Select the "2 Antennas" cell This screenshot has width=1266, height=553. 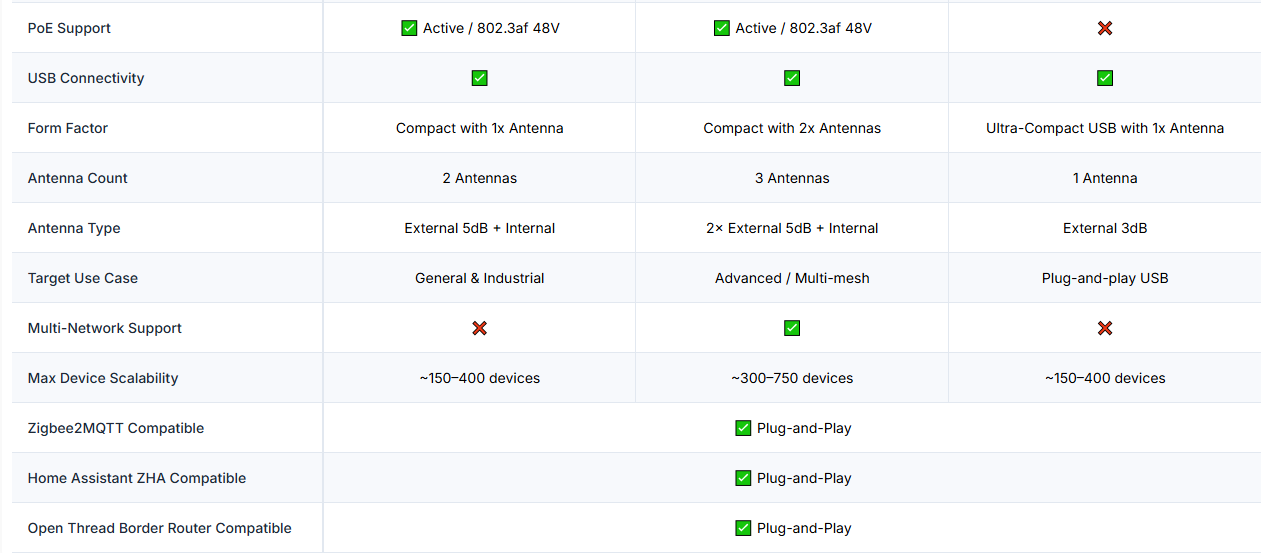480,178
